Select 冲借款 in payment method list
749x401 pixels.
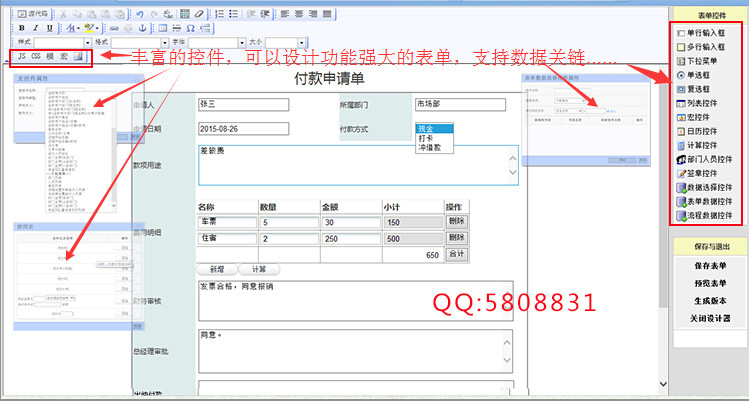point(434,148)
